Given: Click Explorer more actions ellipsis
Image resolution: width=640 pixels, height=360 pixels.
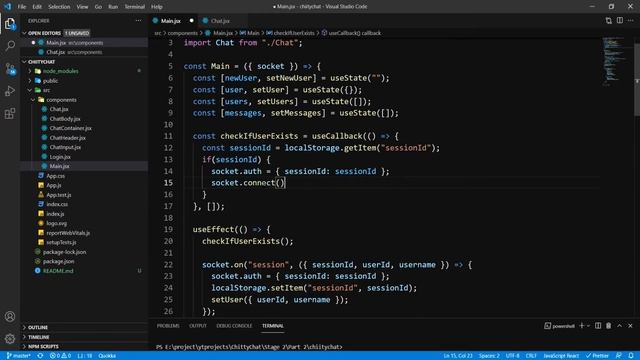Looking at the screenshot, I should 138,20.
